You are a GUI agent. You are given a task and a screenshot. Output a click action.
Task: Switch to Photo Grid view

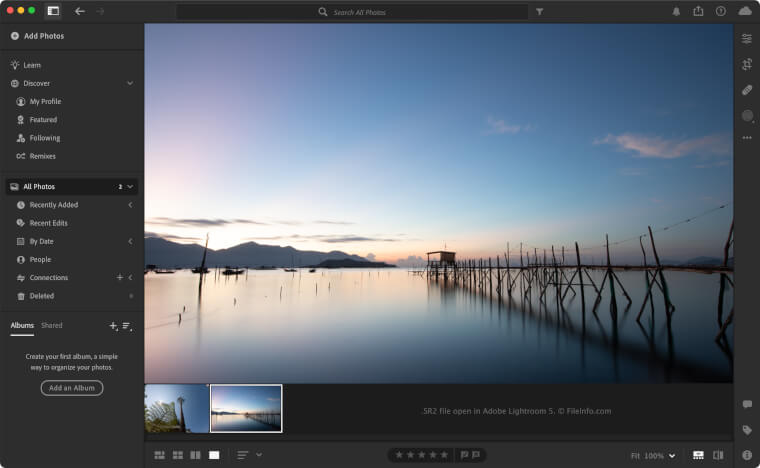[x=160, y=455]
